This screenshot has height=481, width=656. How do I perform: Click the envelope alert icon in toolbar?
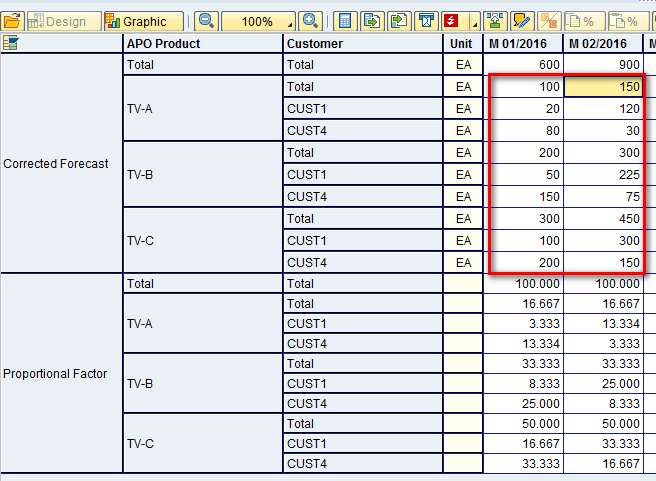[426, 21]
